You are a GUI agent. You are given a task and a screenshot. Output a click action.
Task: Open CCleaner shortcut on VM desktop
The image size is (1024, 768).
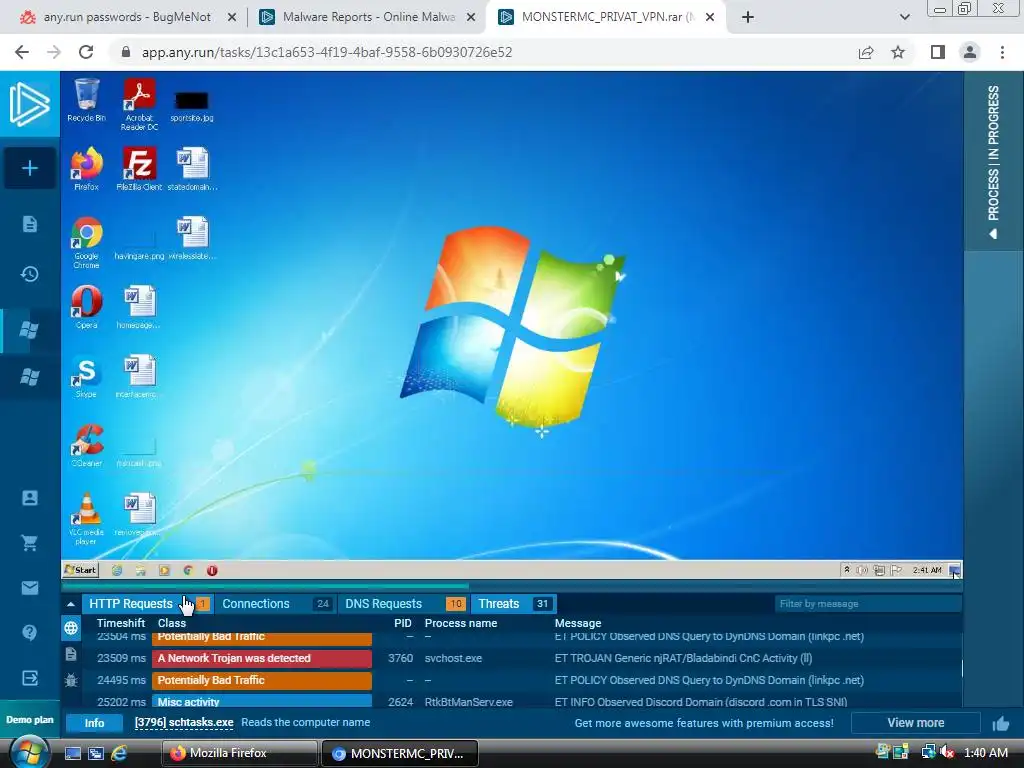click(86, 445)
